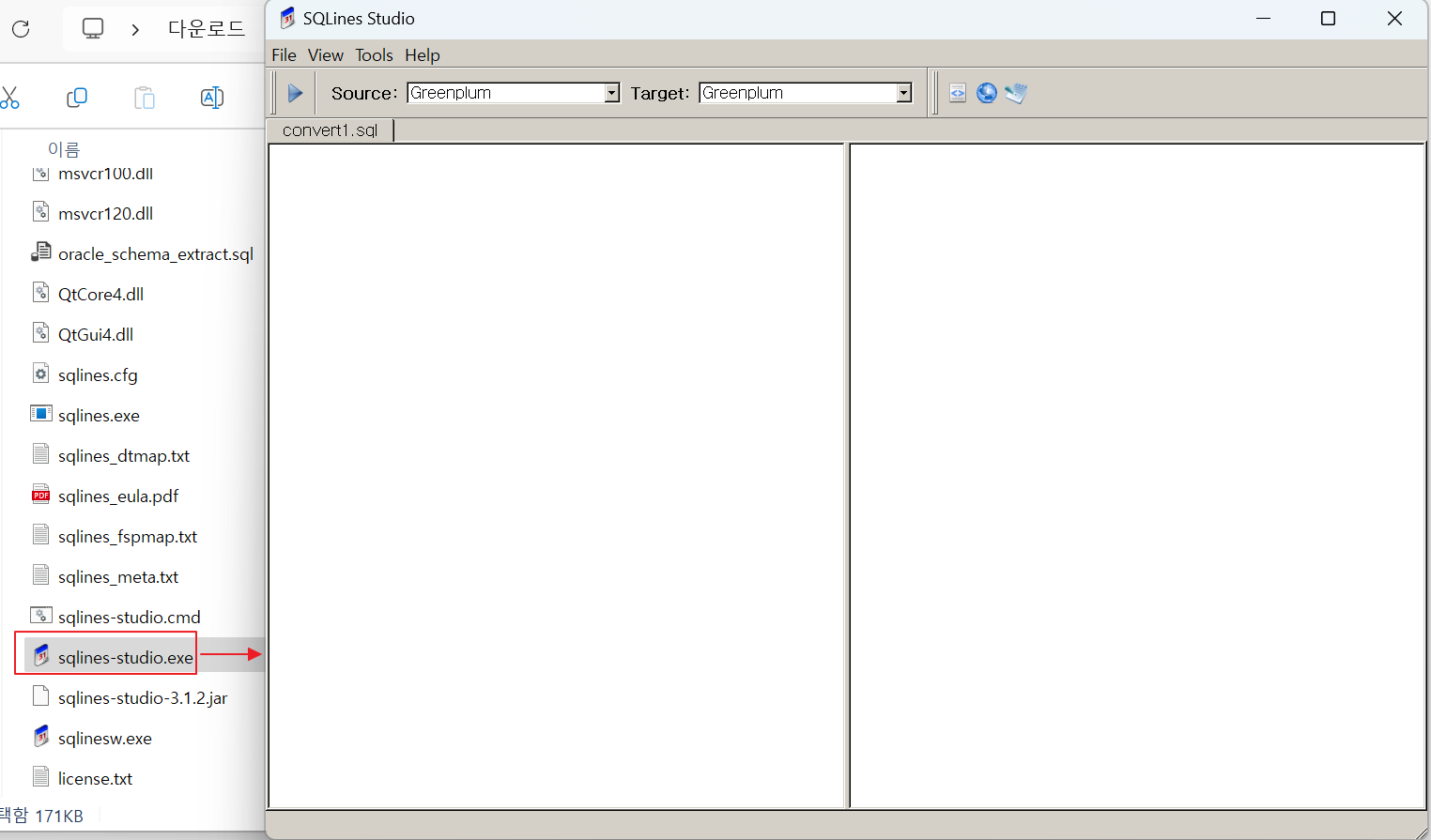Click the refresh icon in File Explorer

21,29
